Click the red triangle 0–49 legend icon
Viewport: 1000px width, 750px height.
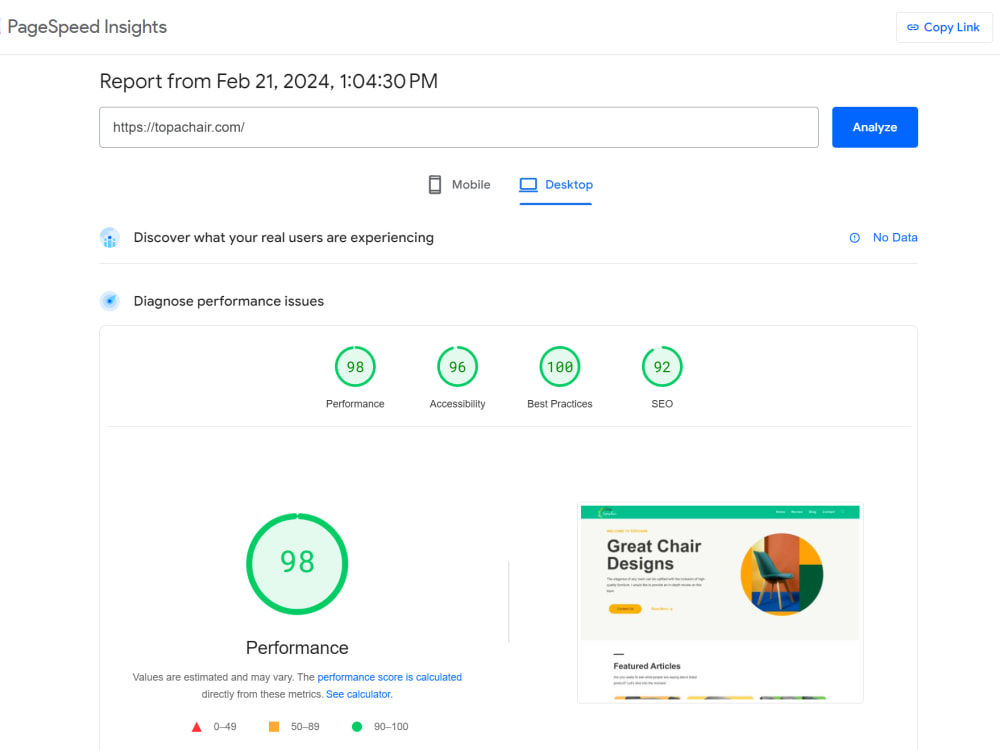(197, 727)
